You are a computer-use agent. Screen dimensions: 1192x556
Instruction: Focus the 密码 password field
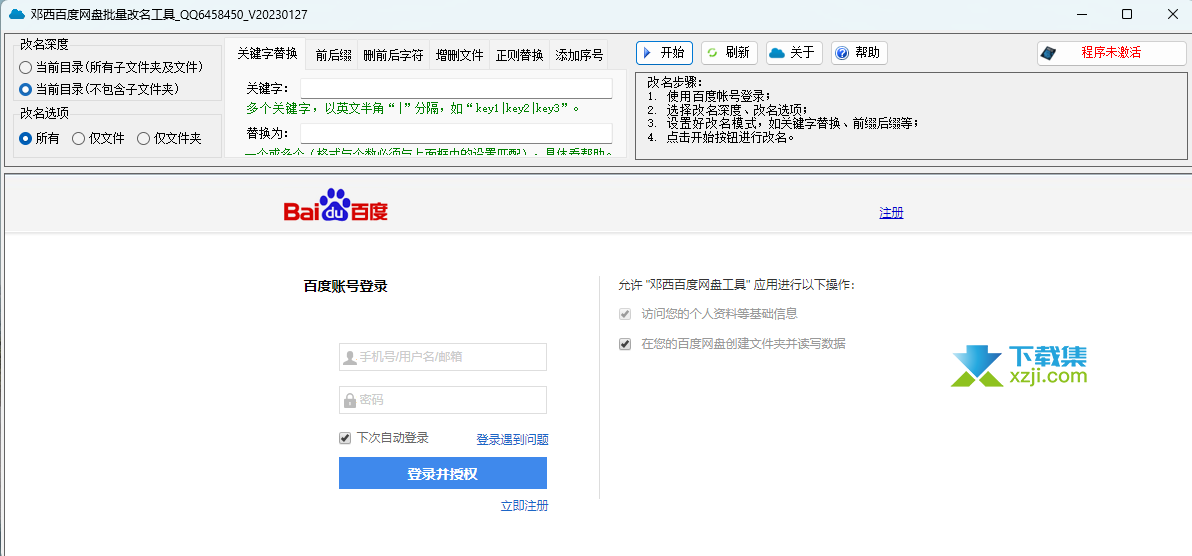point(443,400)
